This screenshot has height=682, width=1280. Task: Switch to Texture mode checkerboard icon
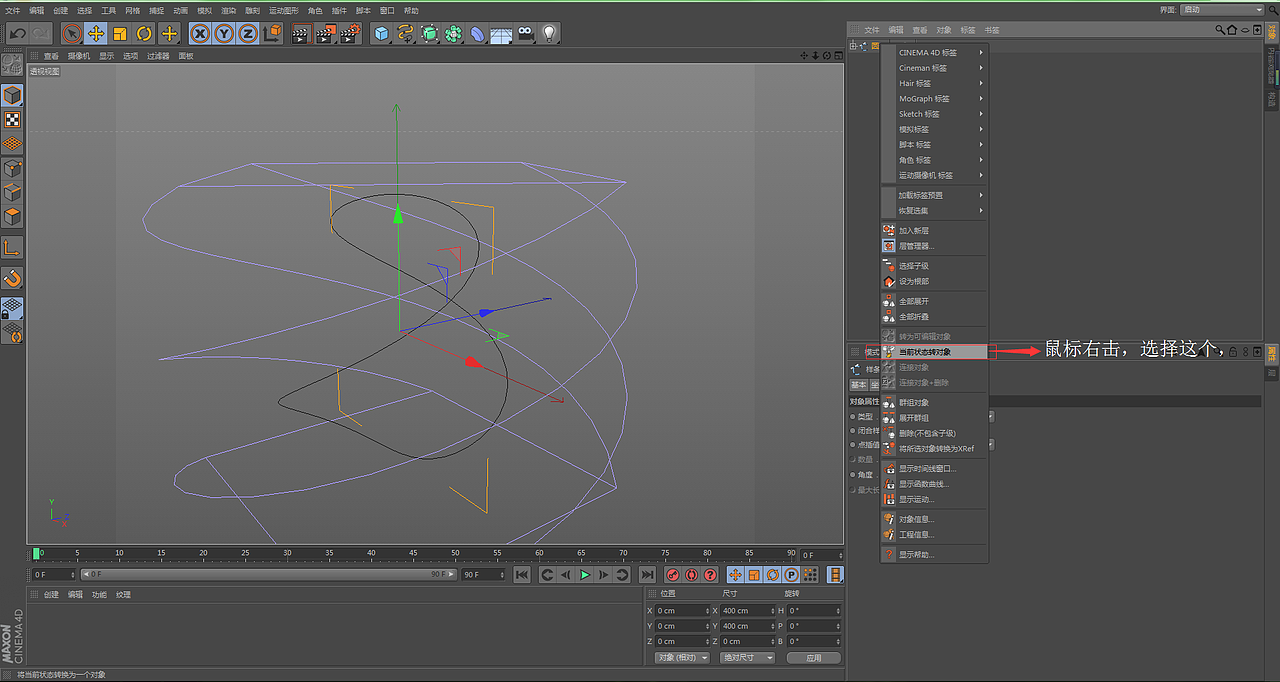coord(12,119)
